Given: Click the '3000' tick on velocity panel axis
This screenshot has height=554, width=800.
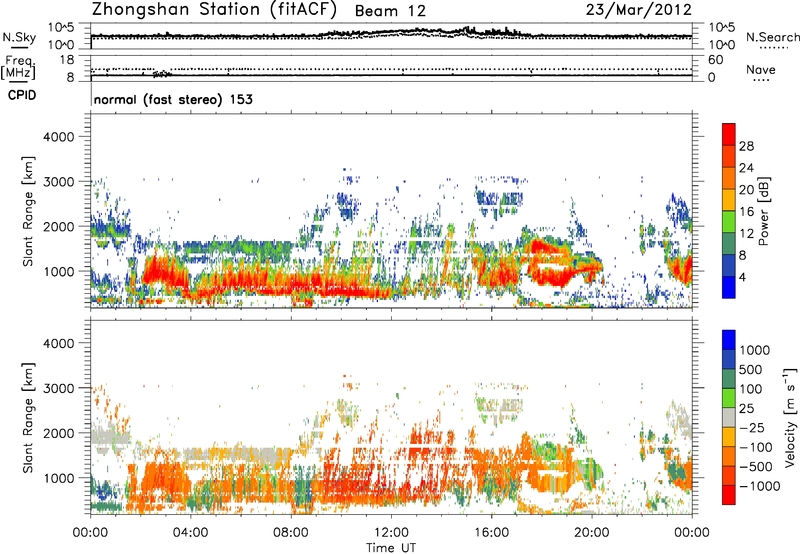Looking at the screenshot, I should click(x=58, y=388).
